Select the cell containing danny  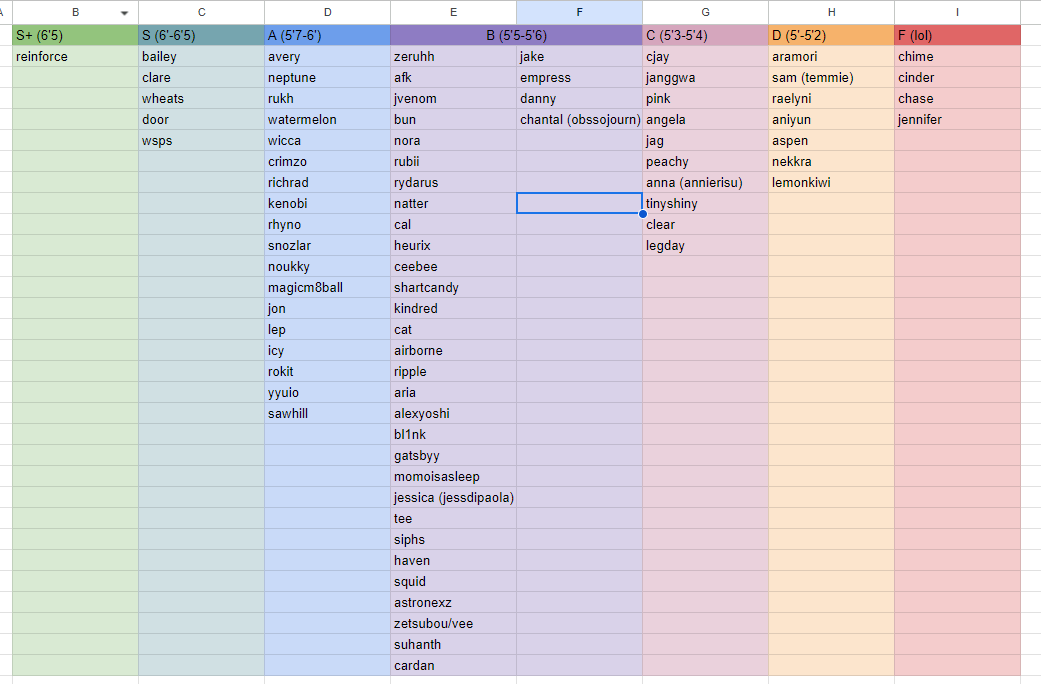(x=580, y=98)
